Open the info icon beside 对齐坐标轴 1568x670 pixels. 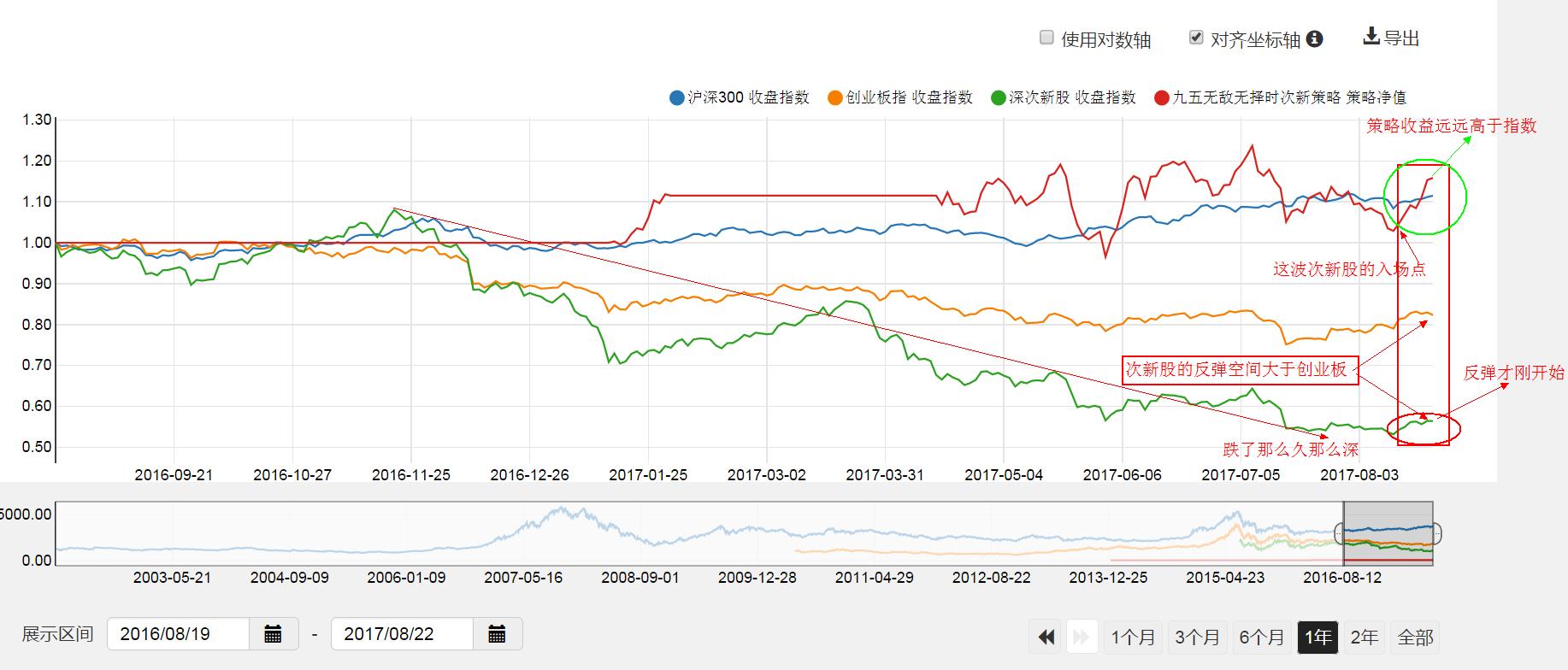coord(1315,38)
